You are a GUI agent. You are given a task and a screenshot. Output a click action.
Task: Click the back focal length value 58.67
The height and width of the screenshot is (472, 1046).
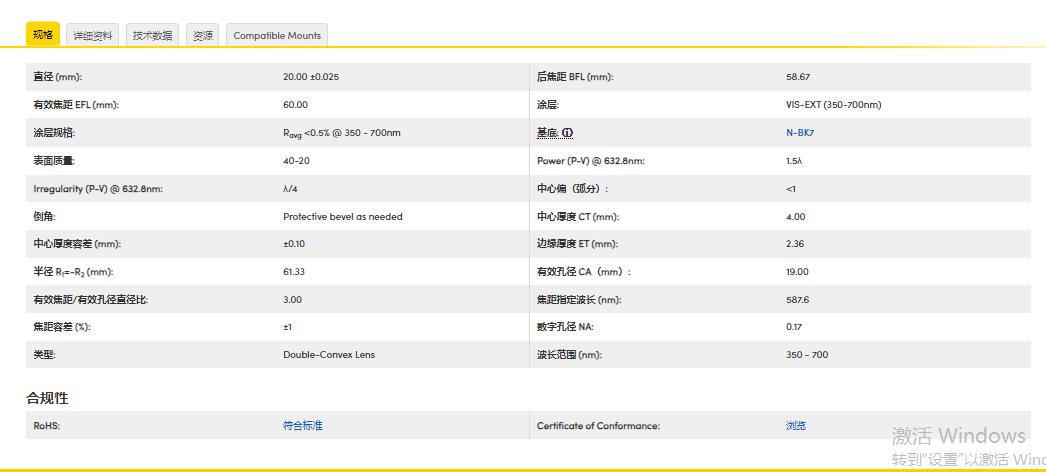pyautogui.click(x=798, y=77)
